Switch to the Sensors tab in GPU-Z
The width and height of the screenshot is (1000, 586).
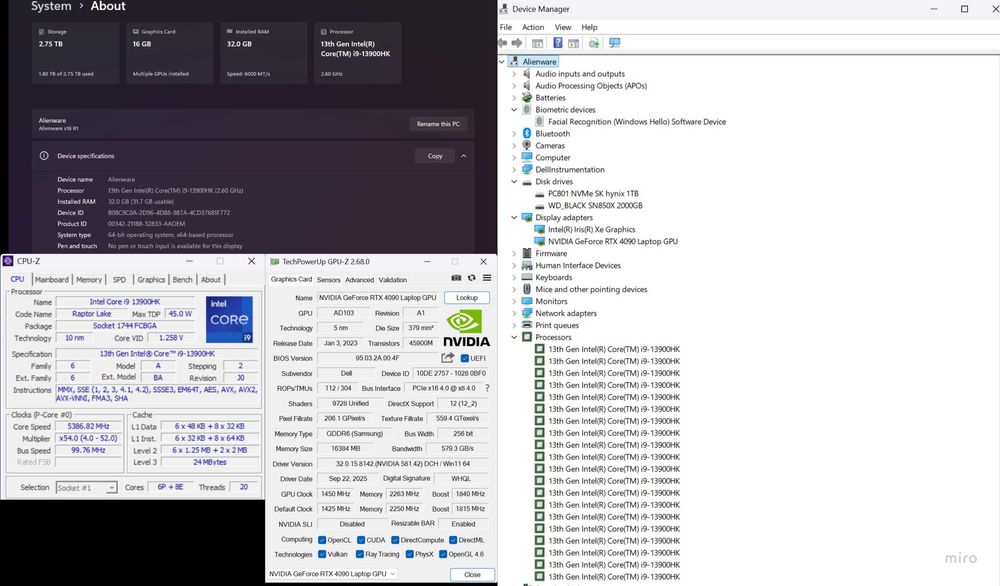328,279
